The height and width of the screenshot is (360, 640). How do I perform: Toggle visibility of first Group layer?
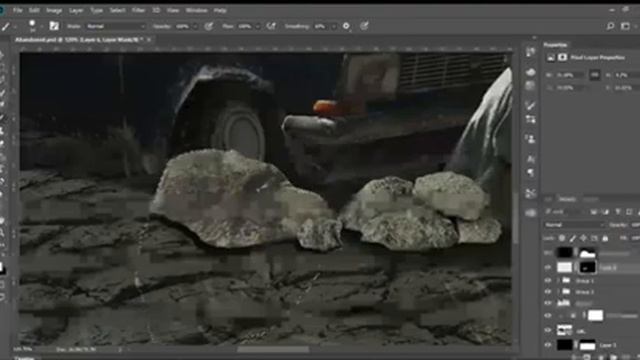[548, 281]
